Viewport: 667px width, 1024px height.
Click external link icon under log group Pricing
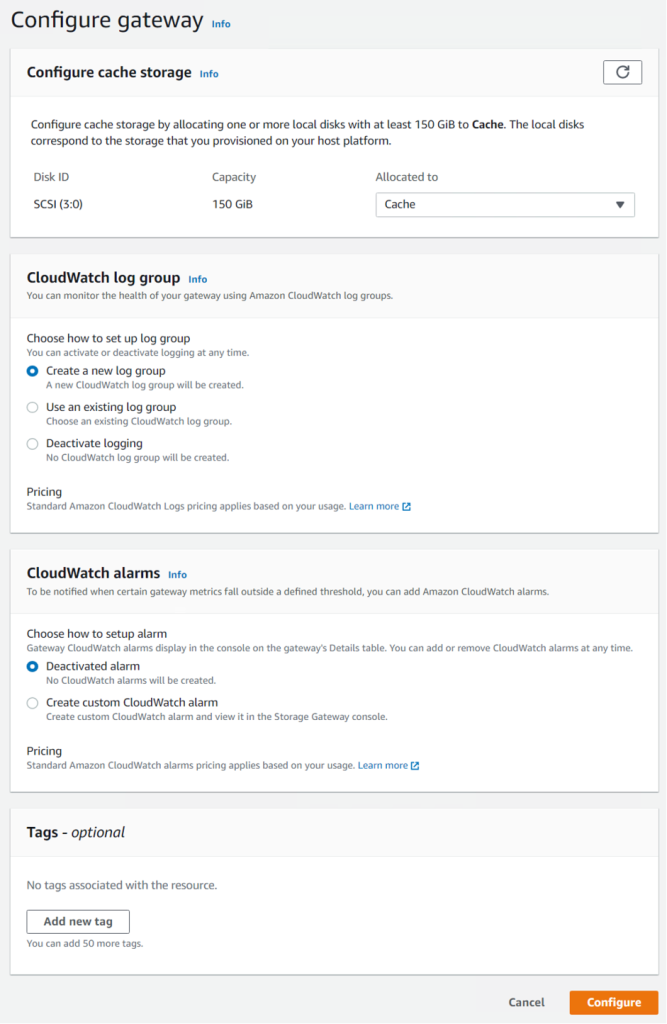pos(407,507)
